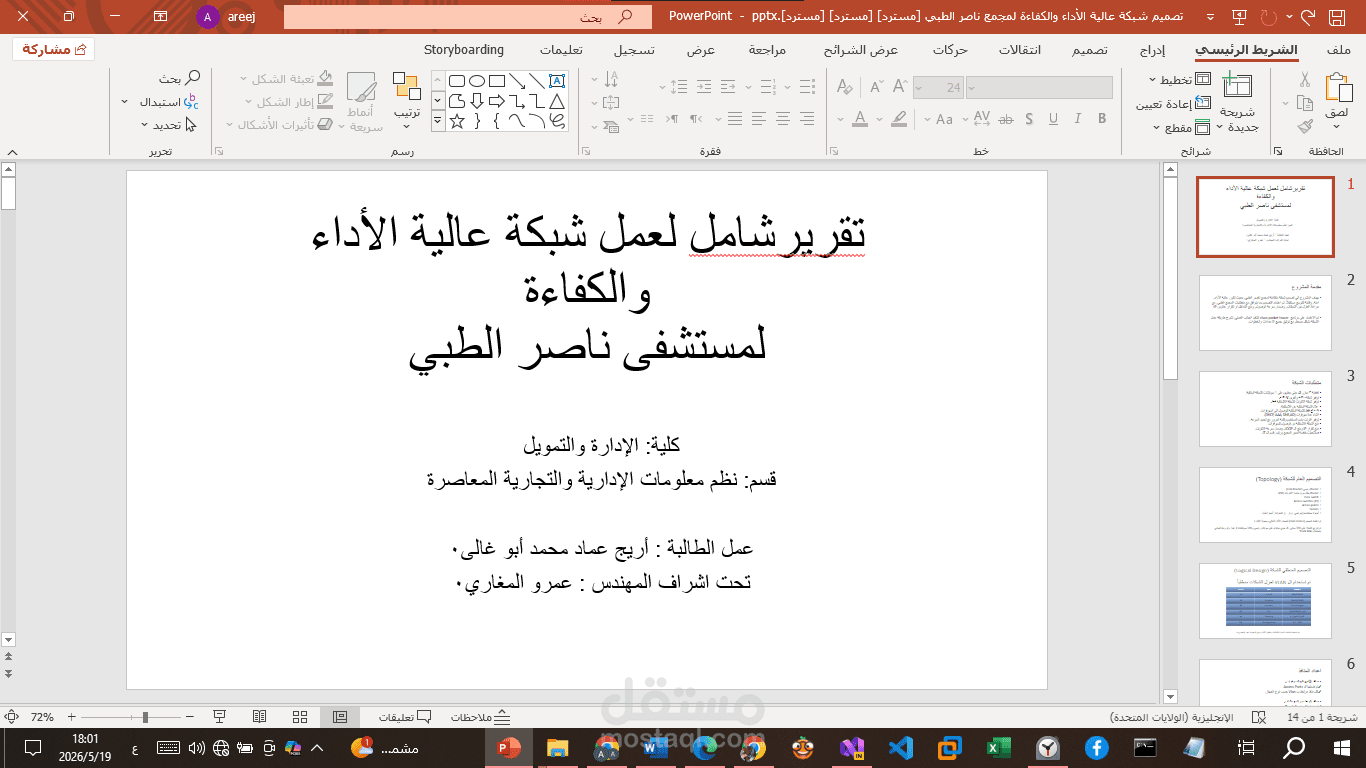Click the Format Painter brush icon
1366x768 pixels.
tap(1304, 126)
